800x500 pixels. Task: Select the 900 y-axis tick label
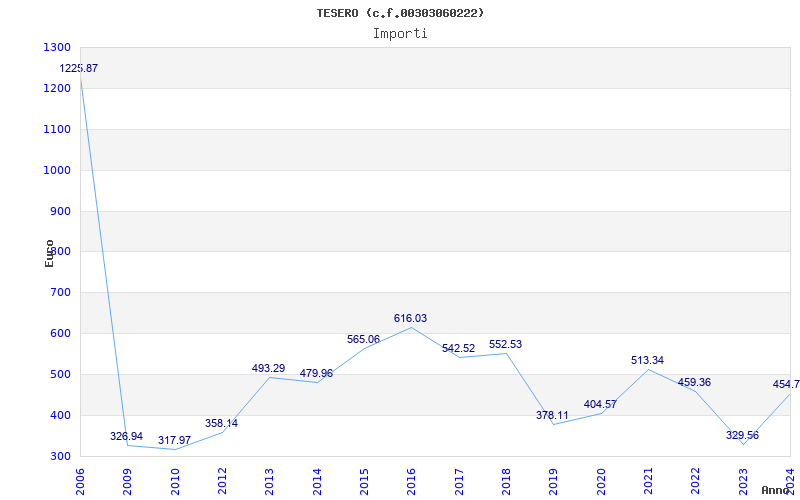tap(60, 211)
